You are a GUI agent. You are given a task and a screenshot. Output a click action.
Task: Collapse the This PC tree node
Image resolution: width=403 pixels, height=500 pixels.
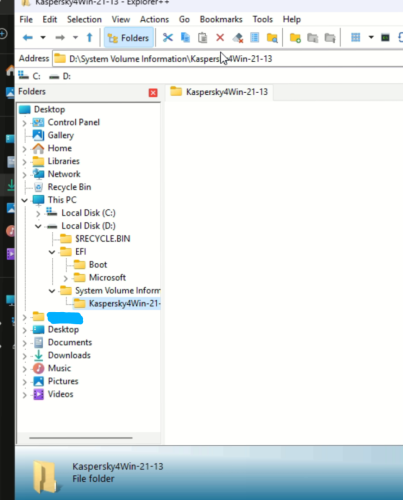(x=24, y=200)
